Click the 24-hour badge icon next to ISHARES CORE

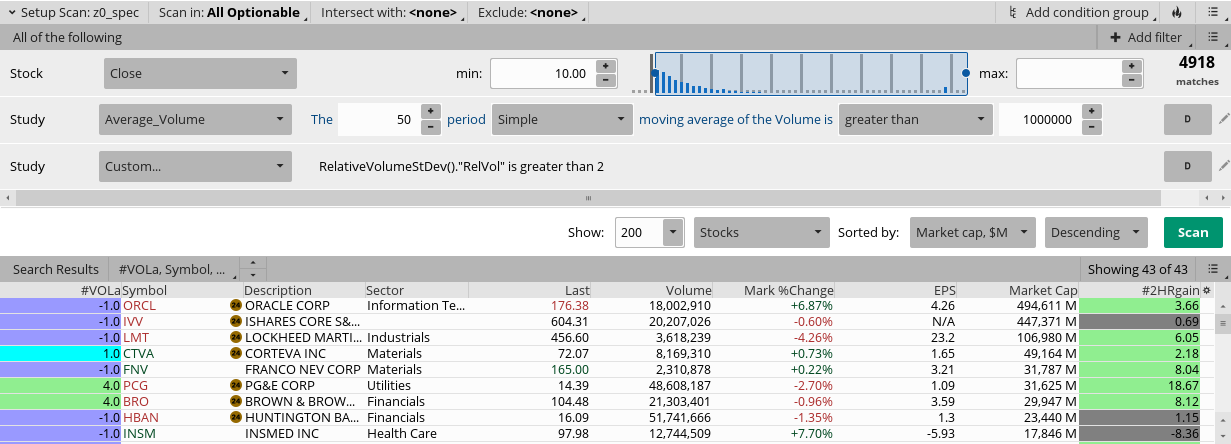tap(236, 321)
